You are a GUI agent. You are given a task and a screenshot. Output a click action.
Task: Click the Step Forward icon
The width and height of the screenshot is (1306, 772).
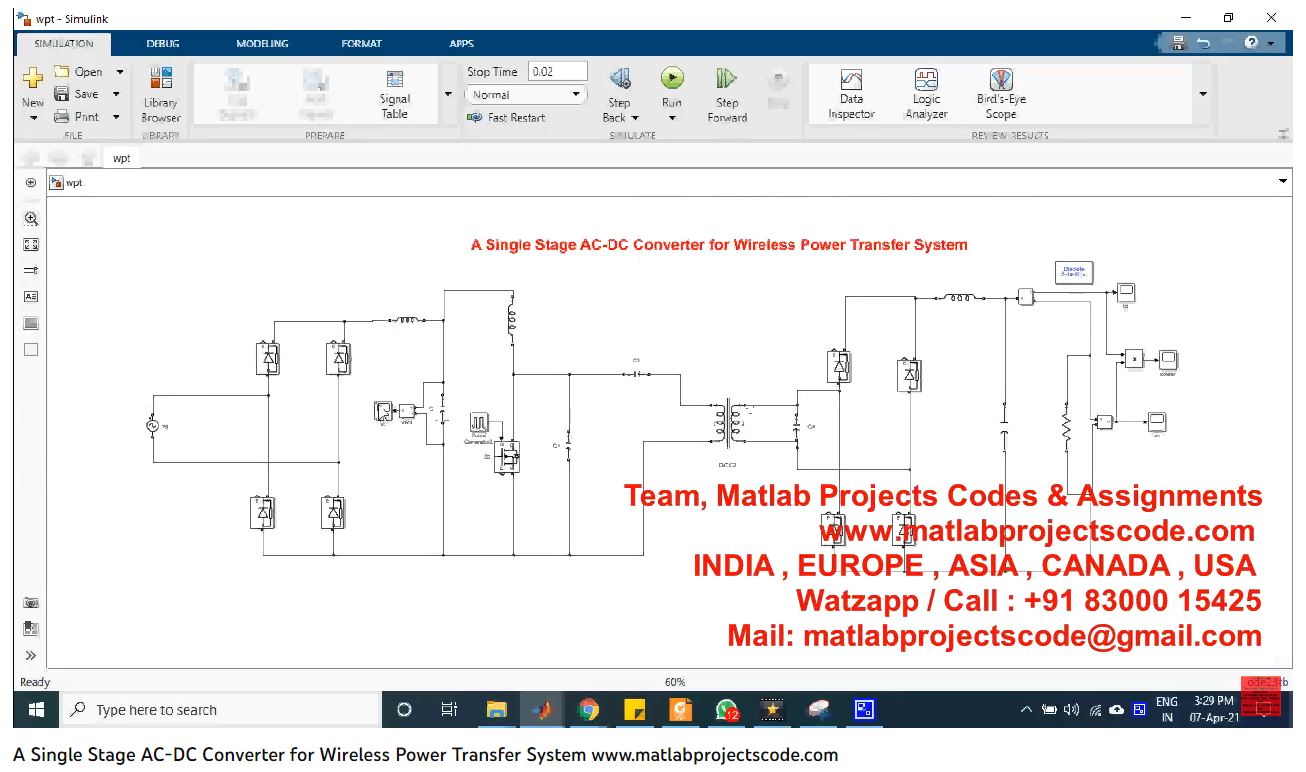[x=727, y=79]
